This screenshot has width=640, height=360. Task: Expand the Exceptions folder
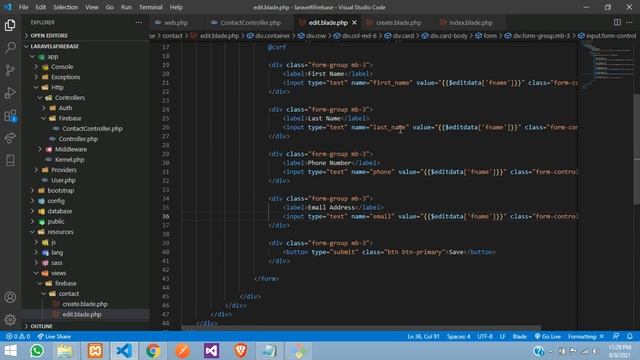pos(65,77)
